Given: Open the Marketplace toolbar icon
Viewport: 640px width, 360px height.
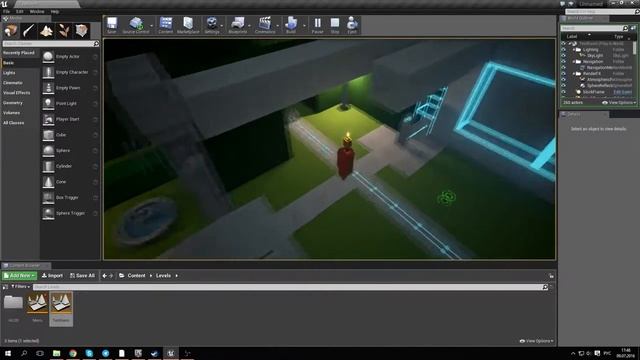Looking at the screenshot, I should point(188,25).
